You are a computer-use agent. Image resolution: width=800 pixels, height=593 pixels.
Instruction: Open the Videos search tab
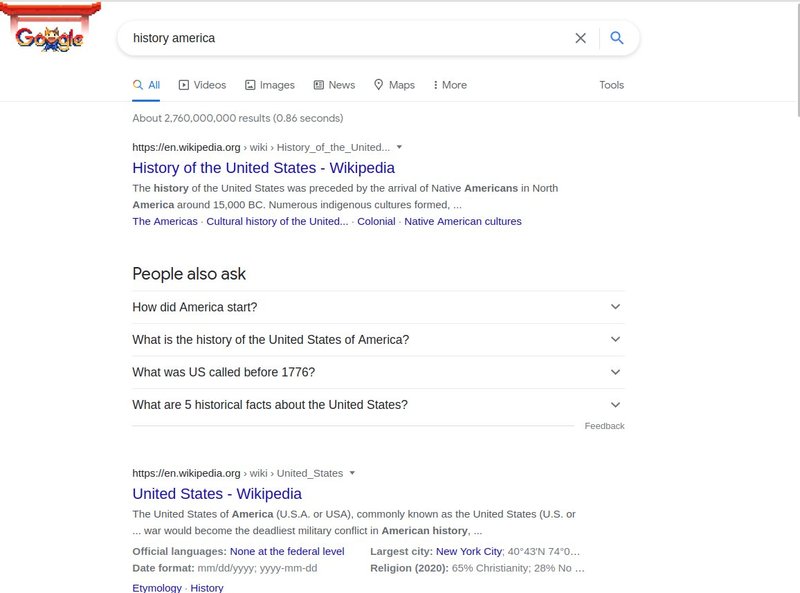(x=202, y=85)
